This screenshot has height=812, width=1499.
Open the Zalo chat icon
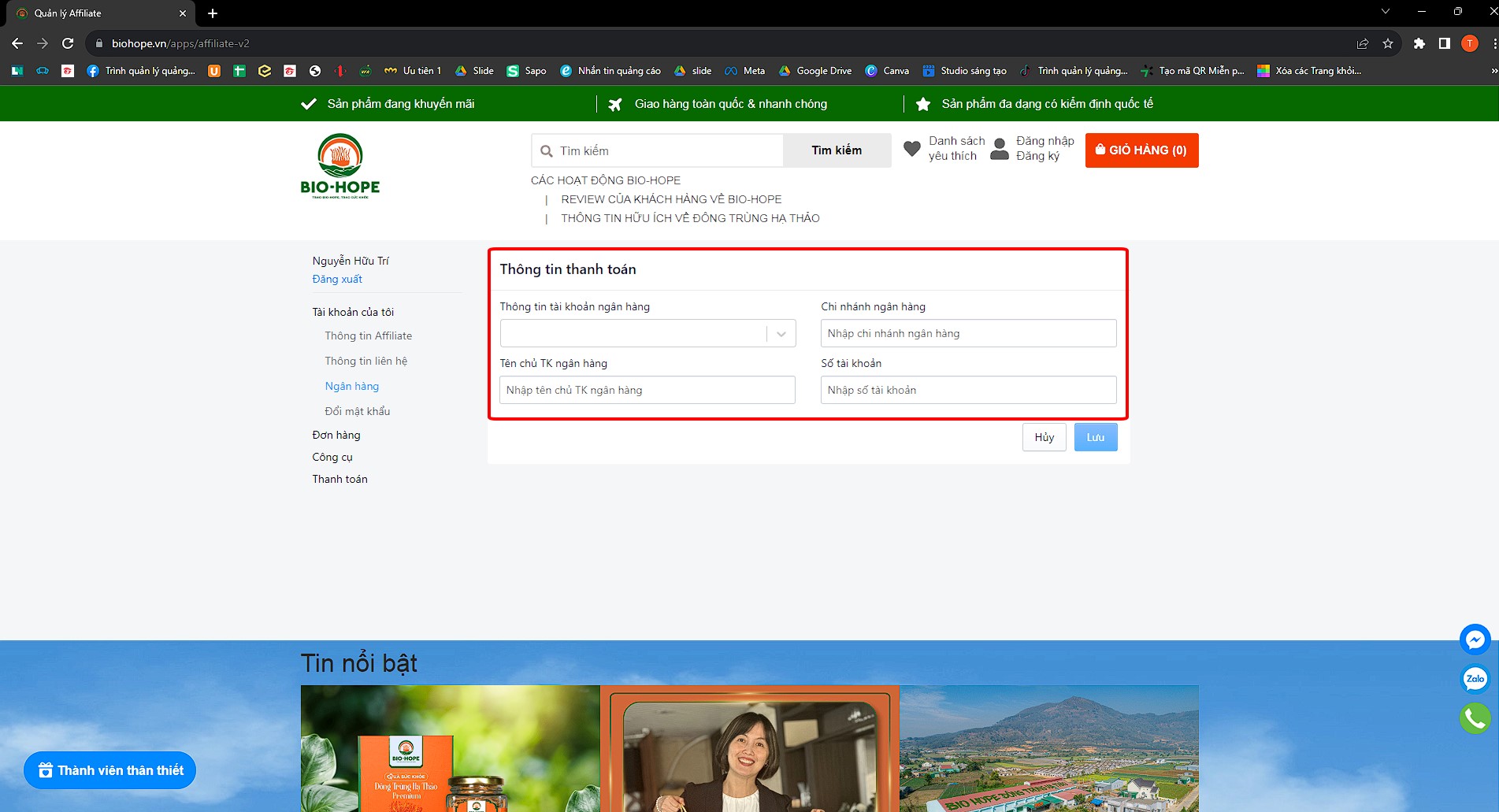click(x=1475, y=679)
